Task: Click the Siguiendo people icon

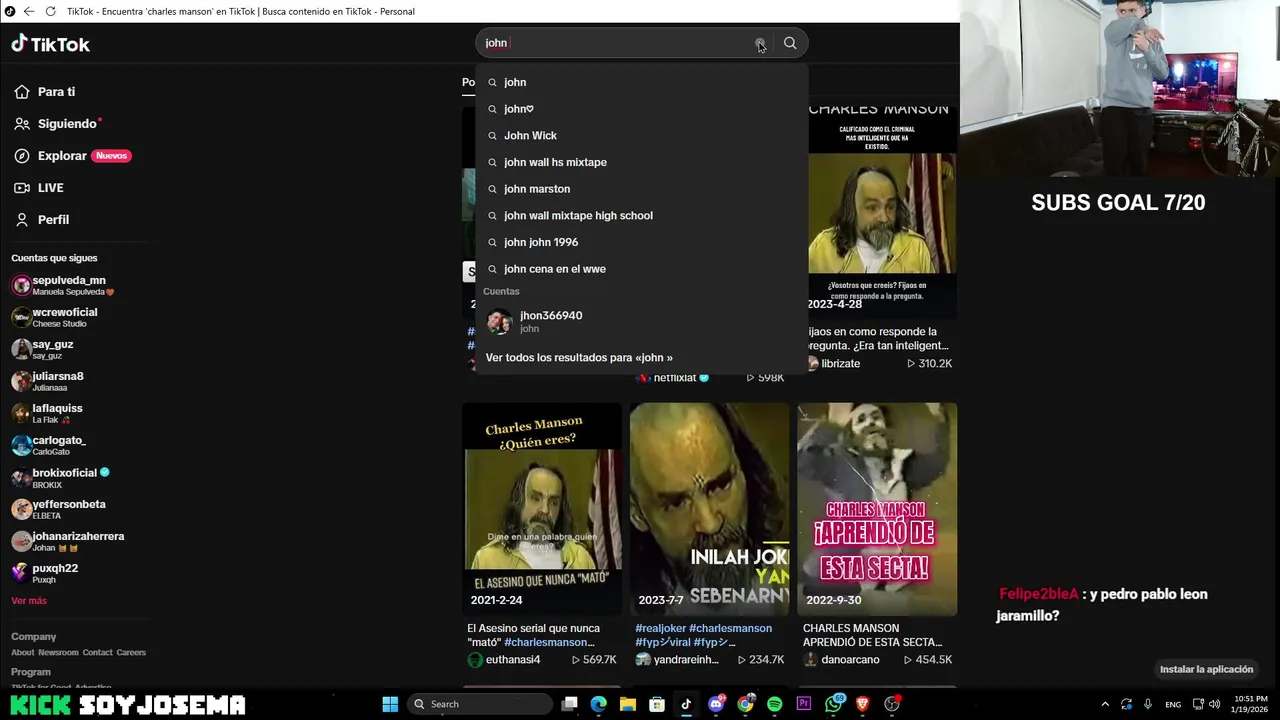Action: point(22,124)
